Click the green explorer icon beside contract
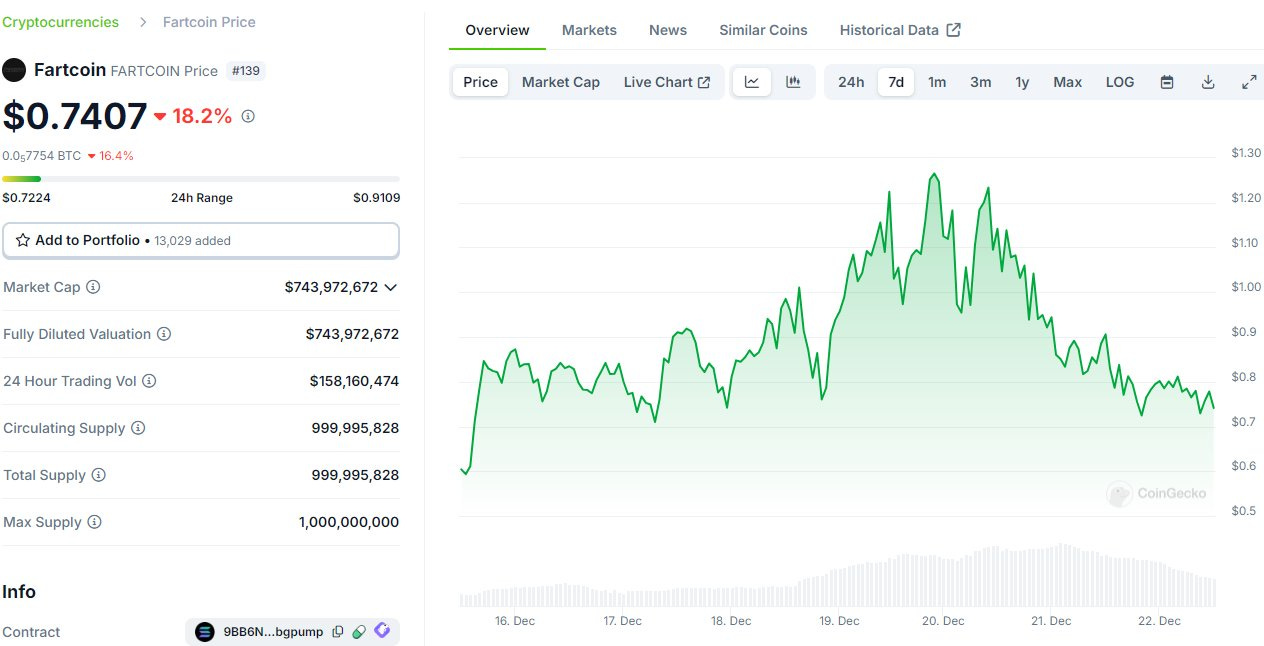Viewport: 1264px width, 646px height. pos(359,632)
